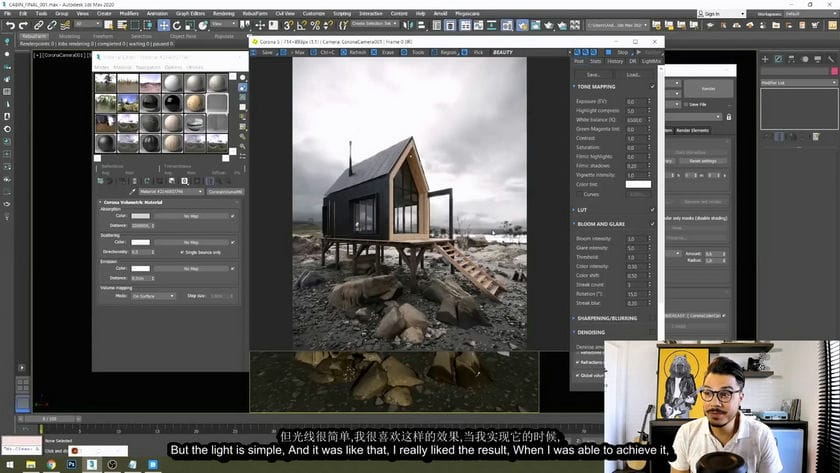Viewport: 840px width, 473px height.
Task: Click the Stop render icon in Corona VFB
Action: (x=609, y=52)
